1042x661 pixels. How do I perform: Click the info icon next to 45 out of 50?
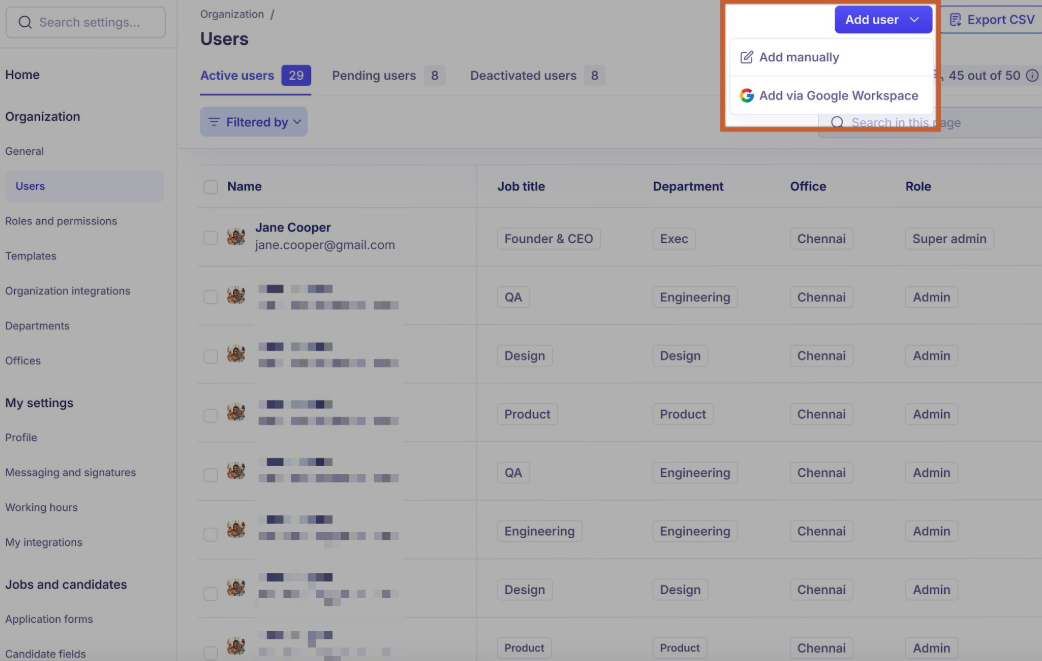pos(1032,75)
